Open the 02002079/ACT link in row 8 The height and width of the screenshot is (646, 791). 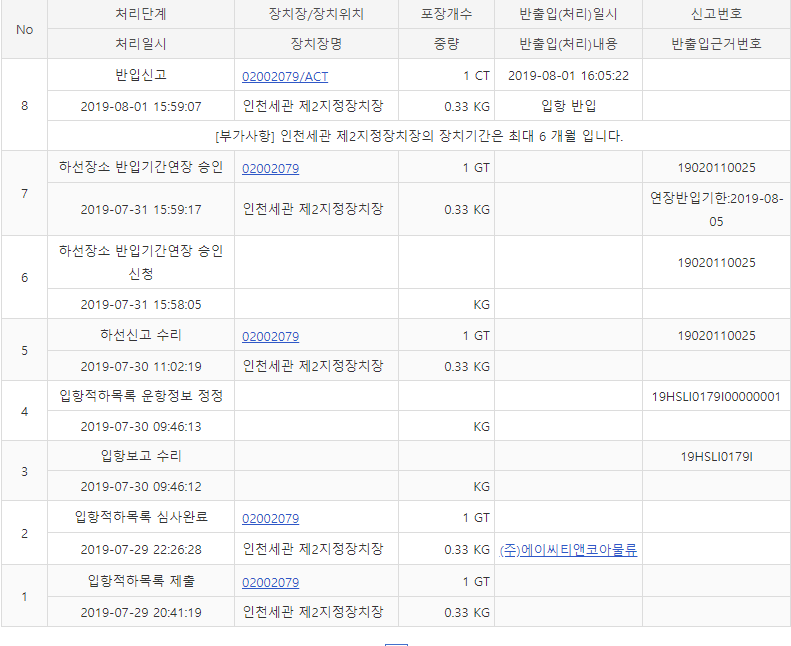[x=284, y=76]
